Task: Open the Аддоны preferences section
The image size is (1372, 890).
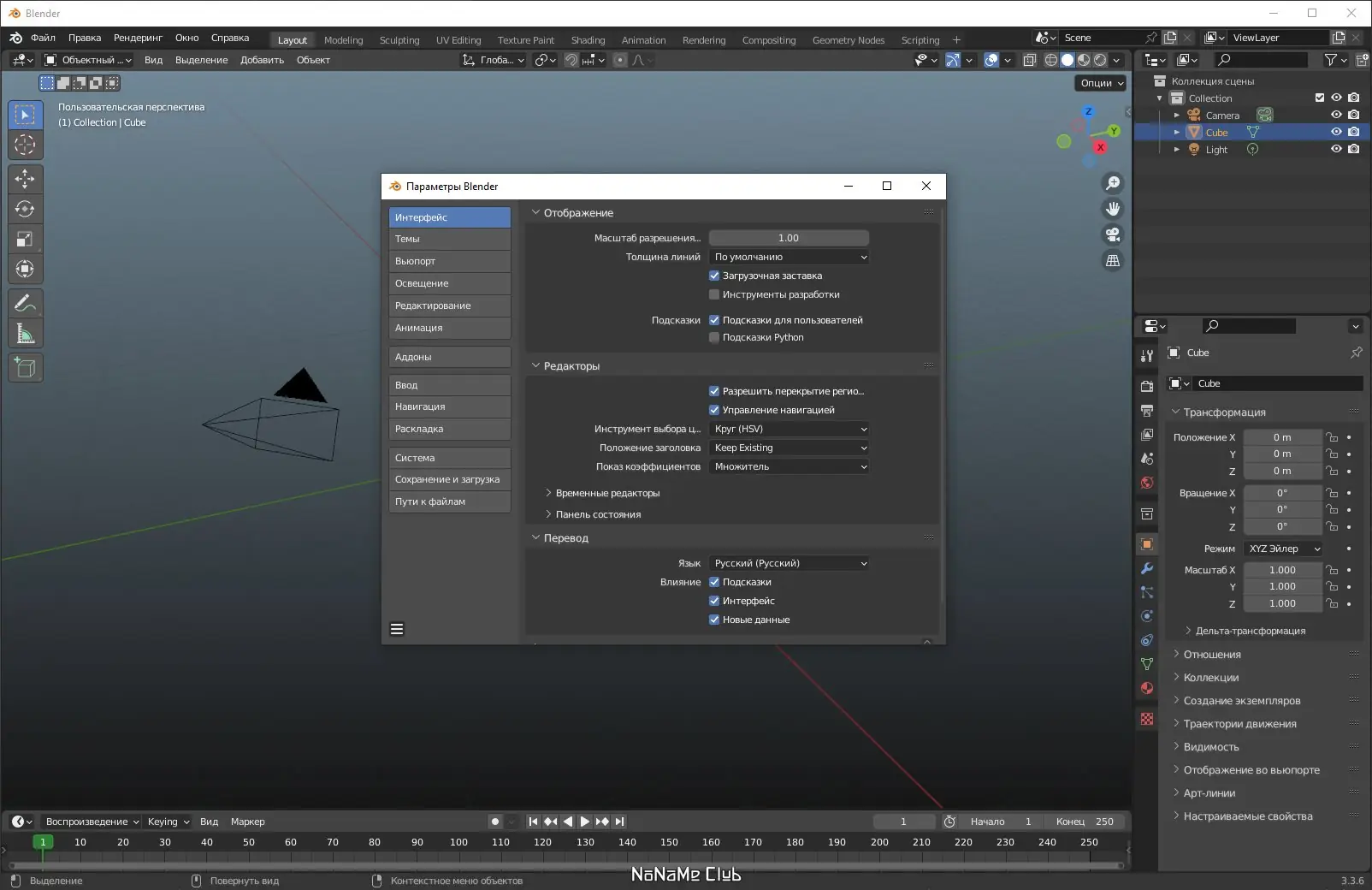Action: 449,357
